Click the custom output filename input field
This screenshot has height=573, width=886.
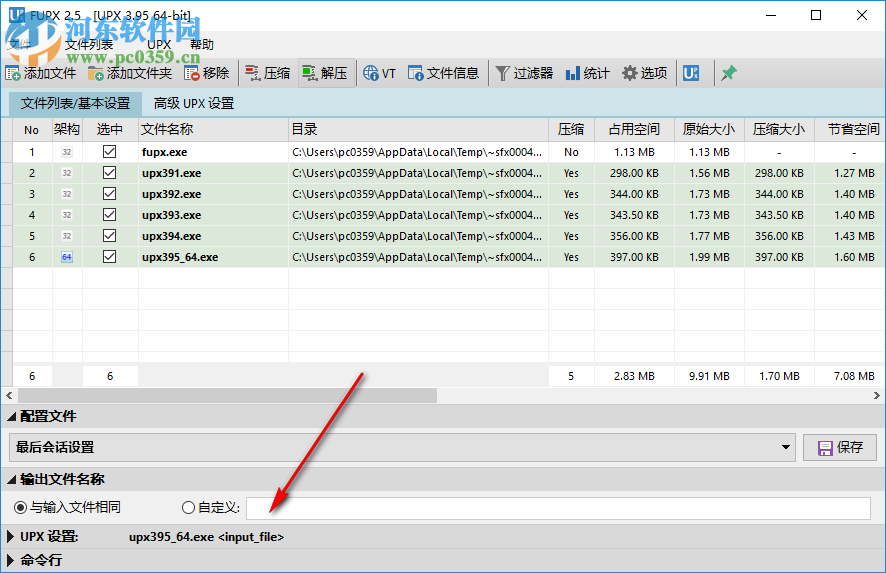pos(558,508)
